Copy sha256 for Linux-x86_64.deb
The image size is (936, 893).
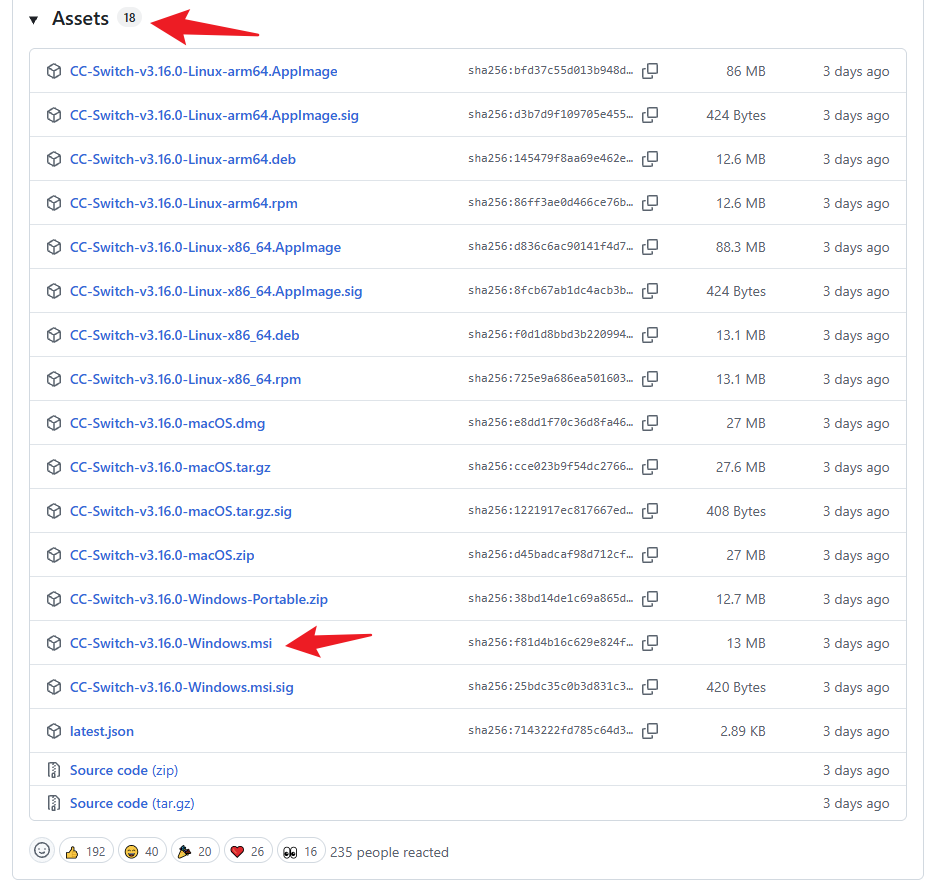point(650,335)
